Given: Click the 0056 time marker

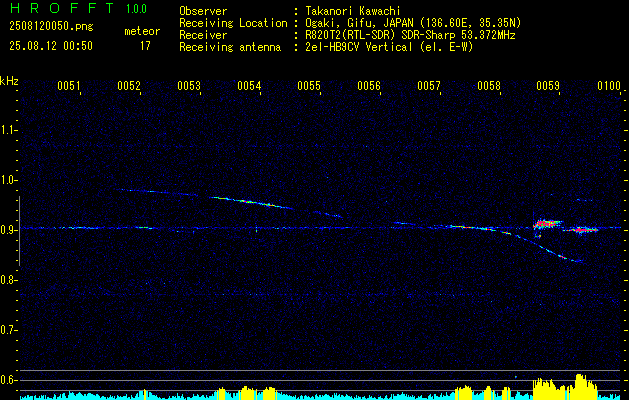Looking at the screenshot, I should pyautogui.click(x=369, y=85).
